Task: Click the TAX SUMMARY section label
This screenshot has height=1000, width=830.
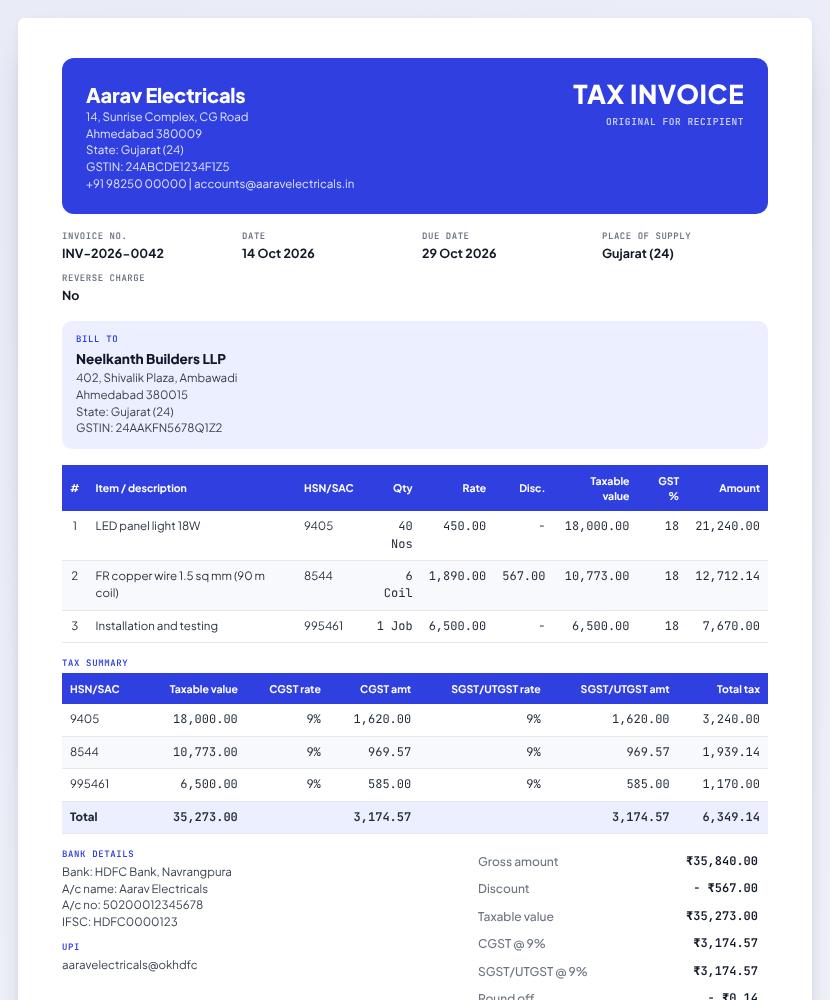Action: tap(95, 663)
